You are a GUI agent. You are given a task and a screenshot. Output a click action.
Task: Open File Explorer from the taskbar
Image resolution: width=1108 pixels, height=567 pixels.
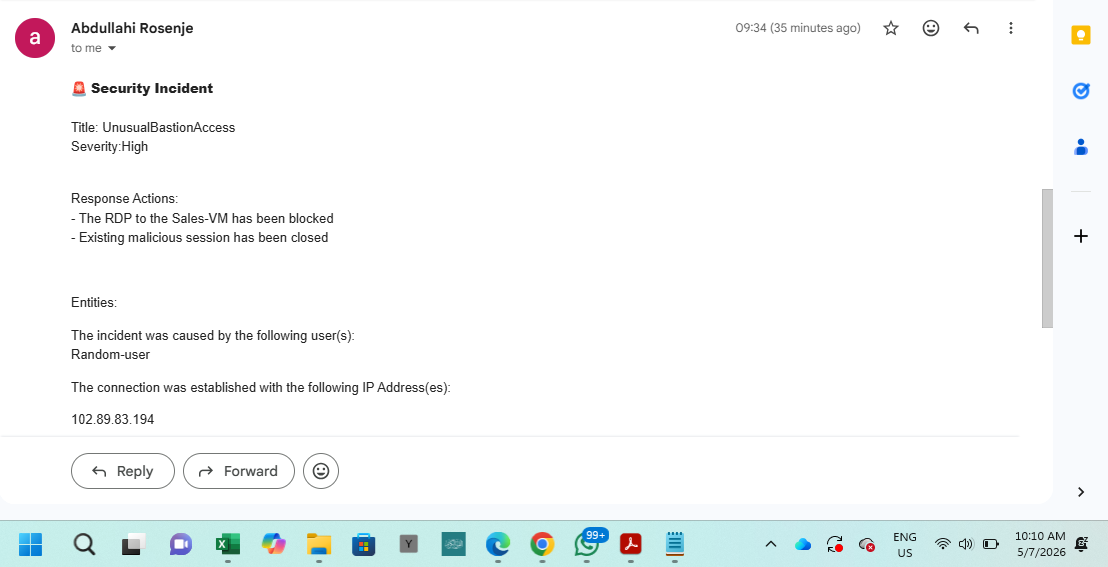pos(319,544)
